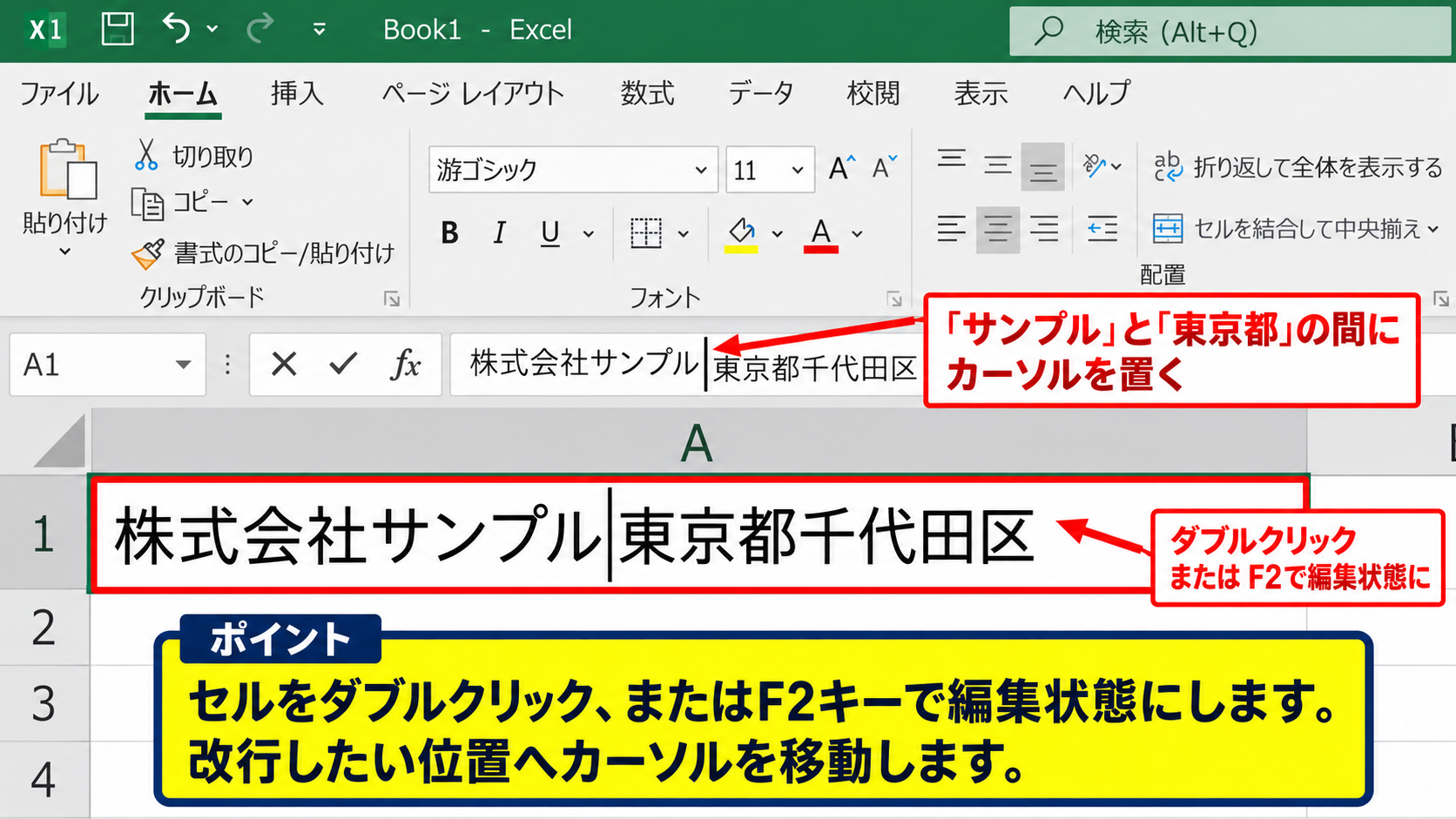Screen dimensions: 1456x819
Task: Click the text orientation icon
Action: pos(1095,165)
